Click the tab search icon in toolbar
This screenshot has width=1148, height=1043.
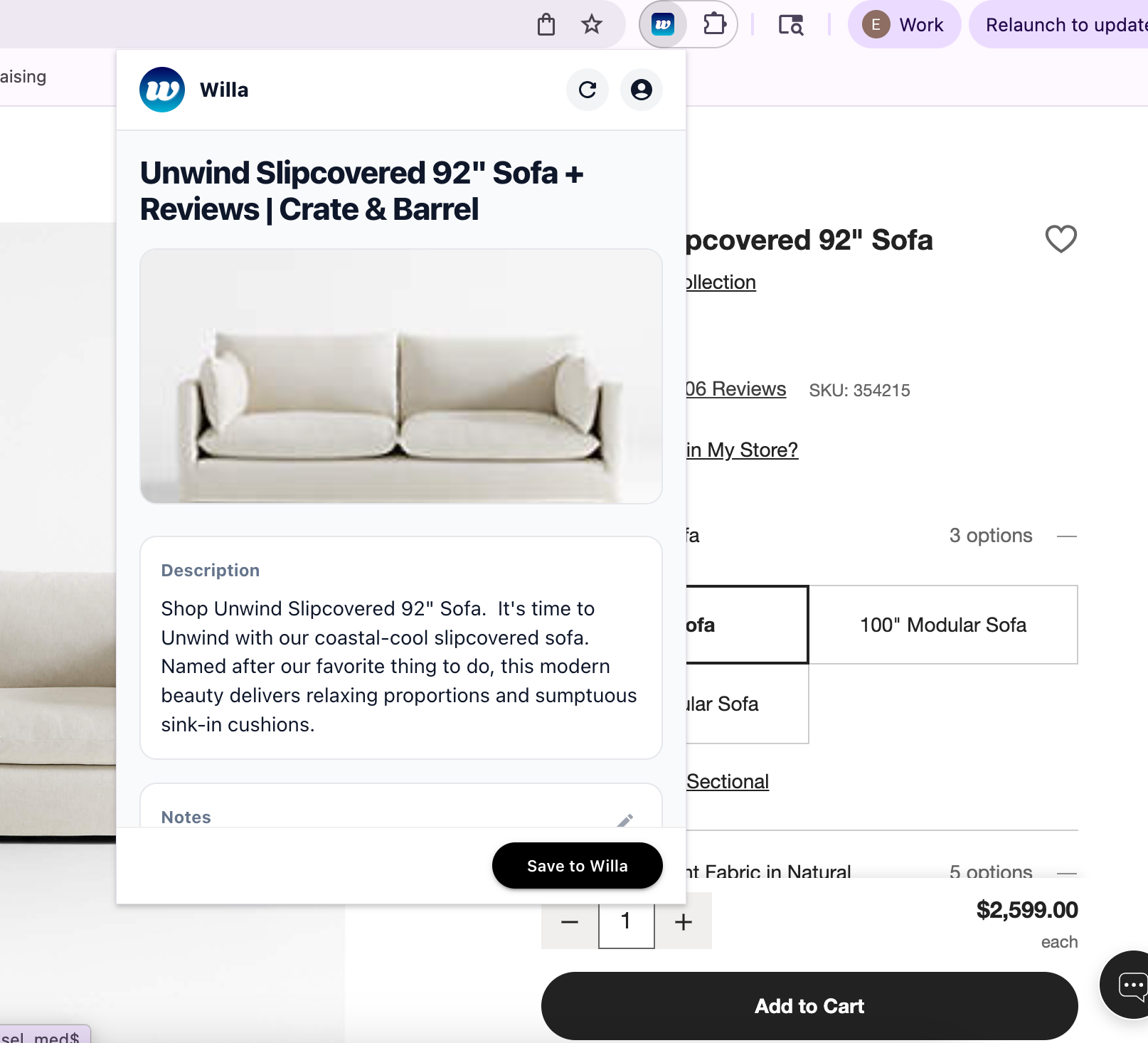tap(790, 25)
